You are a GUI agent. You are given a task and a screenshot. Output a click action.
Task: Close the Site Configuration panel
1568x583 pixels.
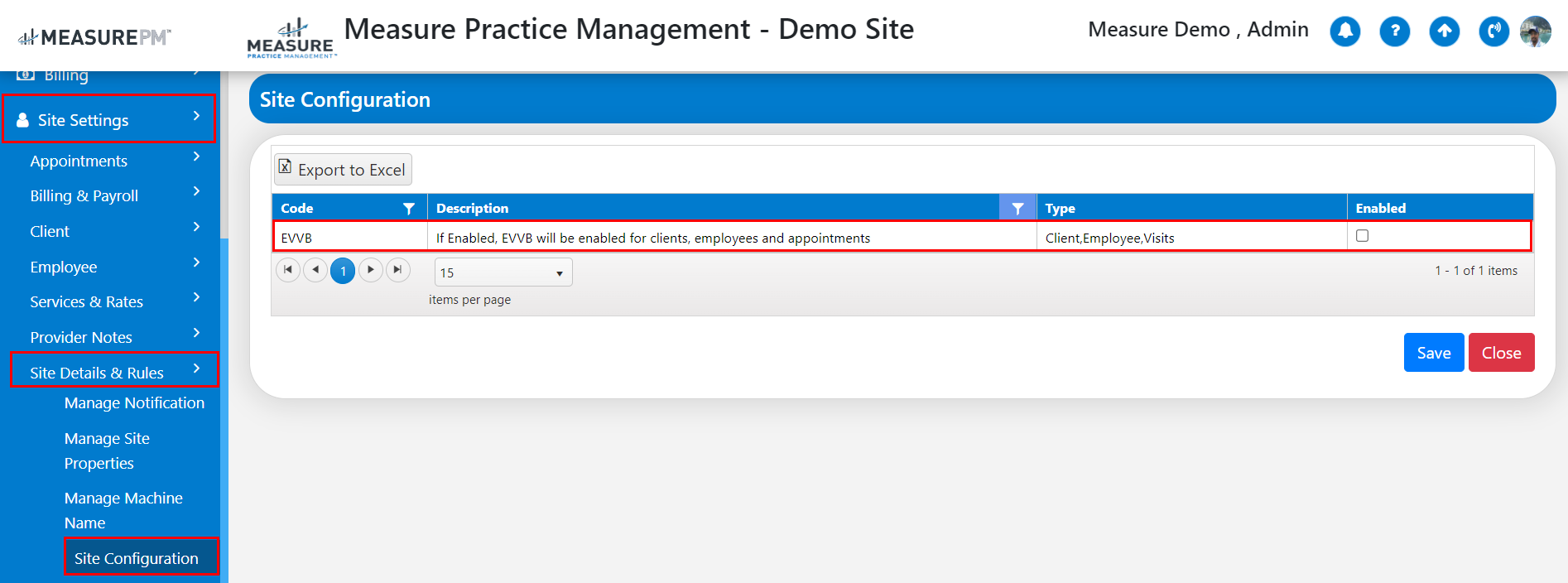coord(1501,353)
